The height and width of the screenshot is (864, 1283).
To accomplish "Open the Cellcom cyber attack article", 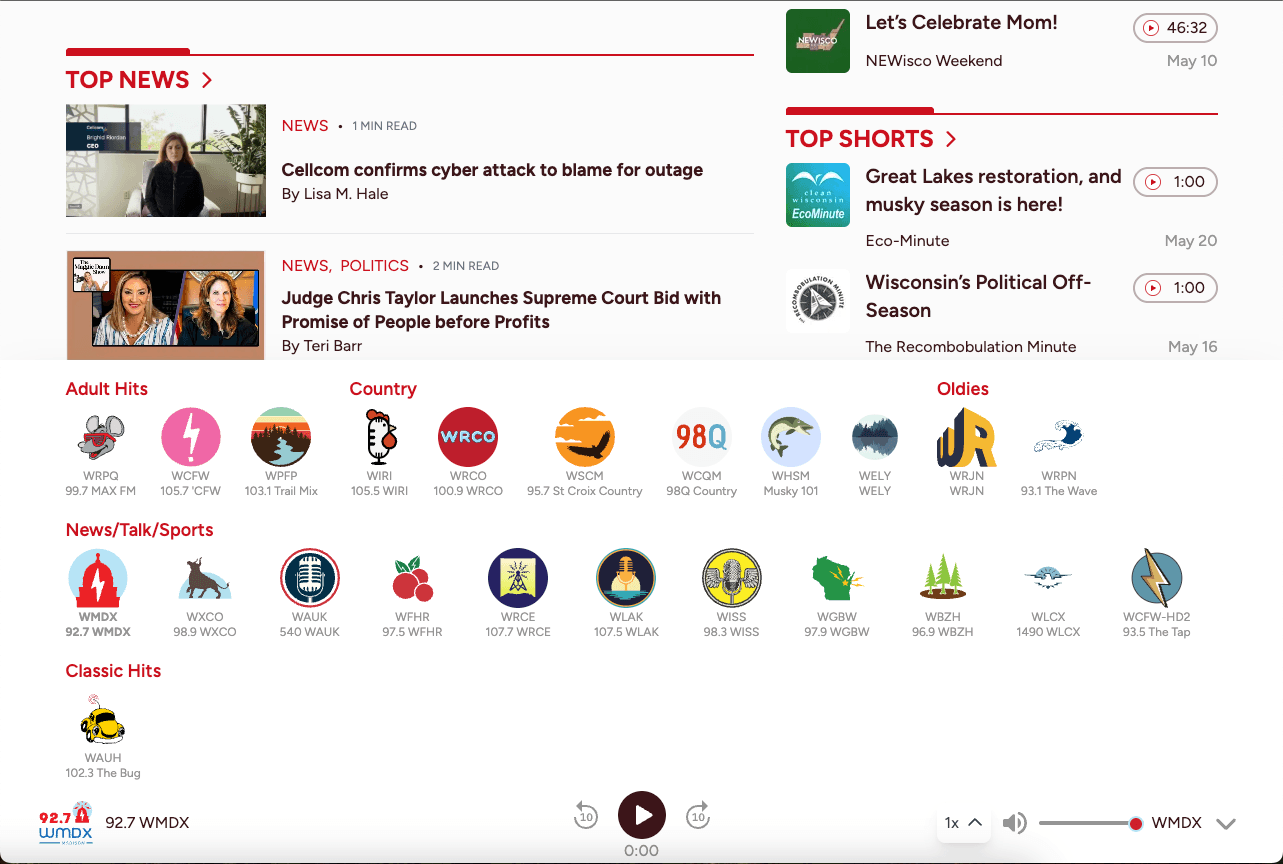I will coord(492,170).
